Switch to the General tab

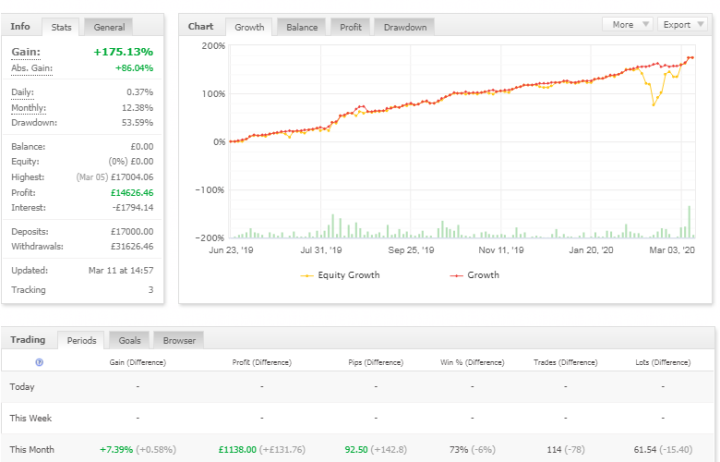point(108,27)
